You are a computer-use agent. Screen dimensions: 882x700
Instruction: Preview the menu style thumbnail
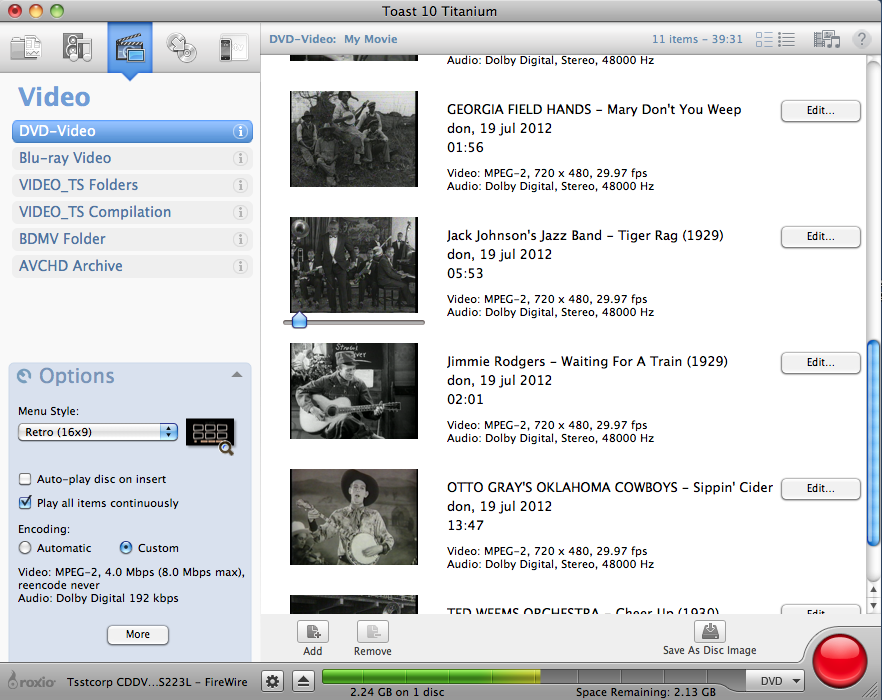[210, 435]
